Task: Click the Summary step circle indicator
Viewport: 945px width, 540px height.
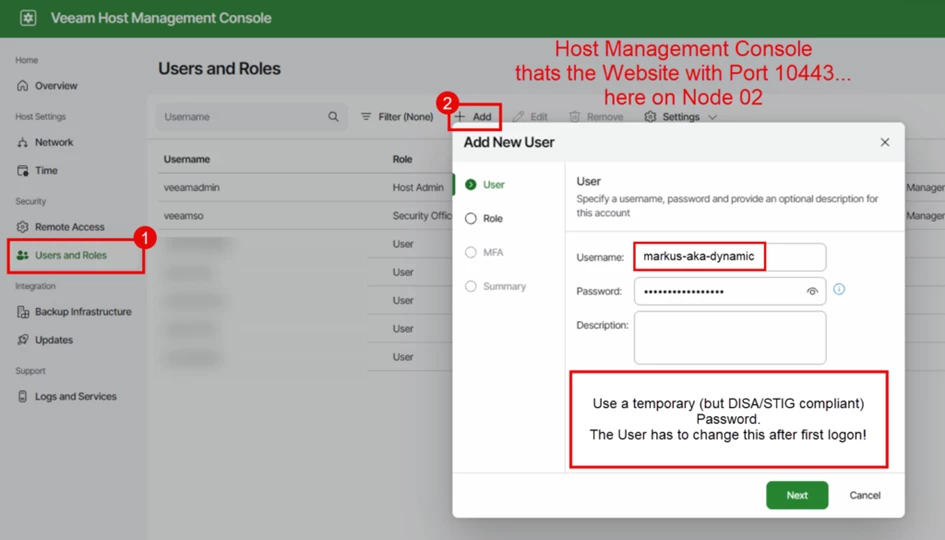Action: point(471,286)
